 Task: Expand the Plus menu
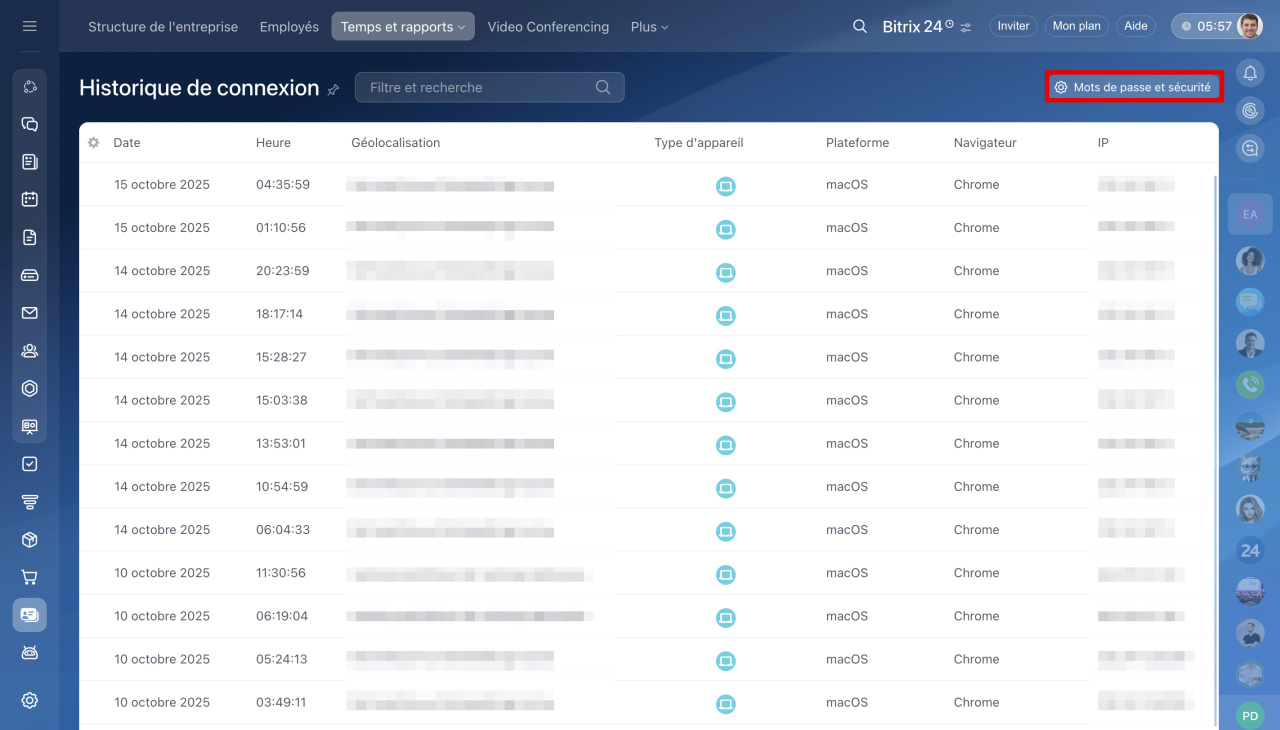click(649, 27)
